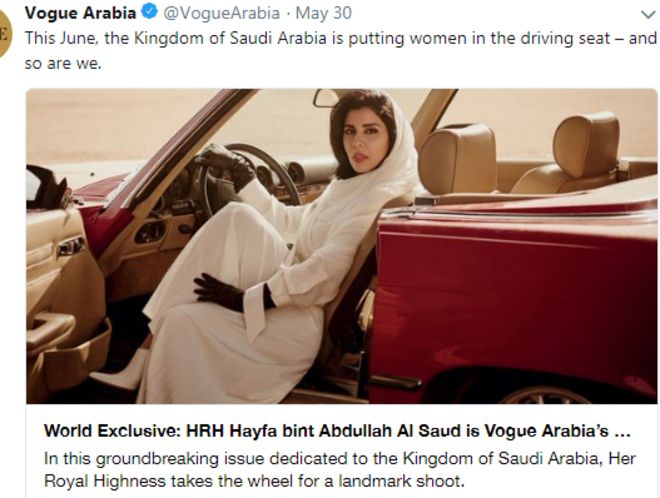Click the article description about groundbreaking issue
This screenshot has width=660, height=498.
pos(340,469)
